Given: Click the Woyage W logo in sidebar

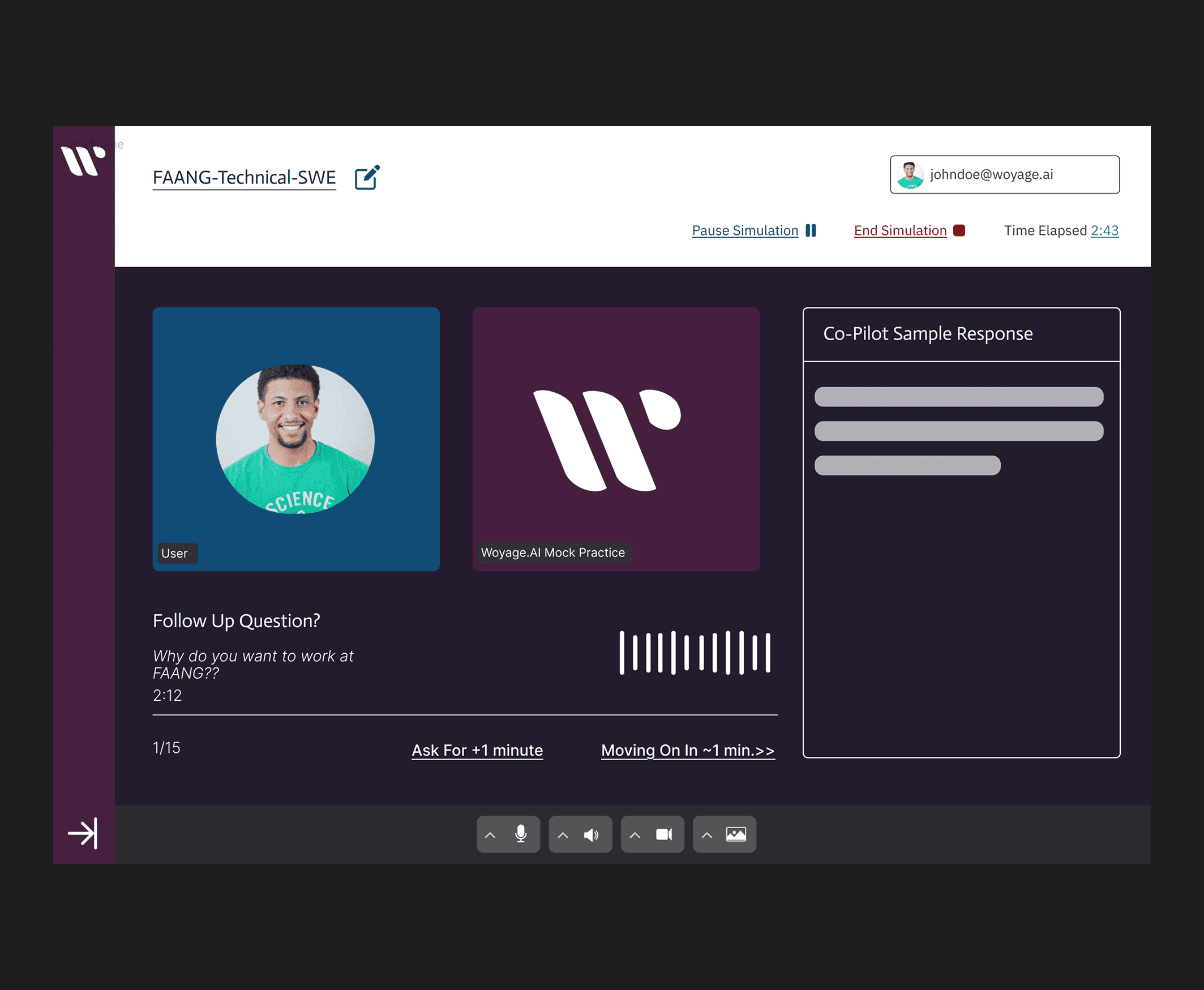Looking at the screenshot, I should [83, 161].
